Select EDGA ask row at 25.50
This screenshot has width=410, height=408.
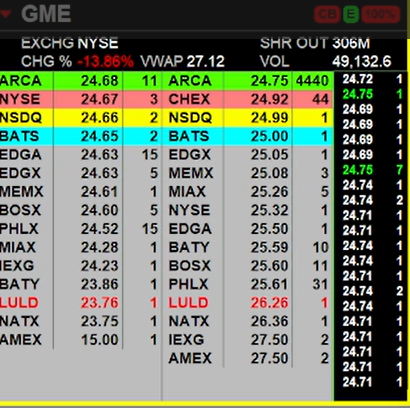click(248, 229)
